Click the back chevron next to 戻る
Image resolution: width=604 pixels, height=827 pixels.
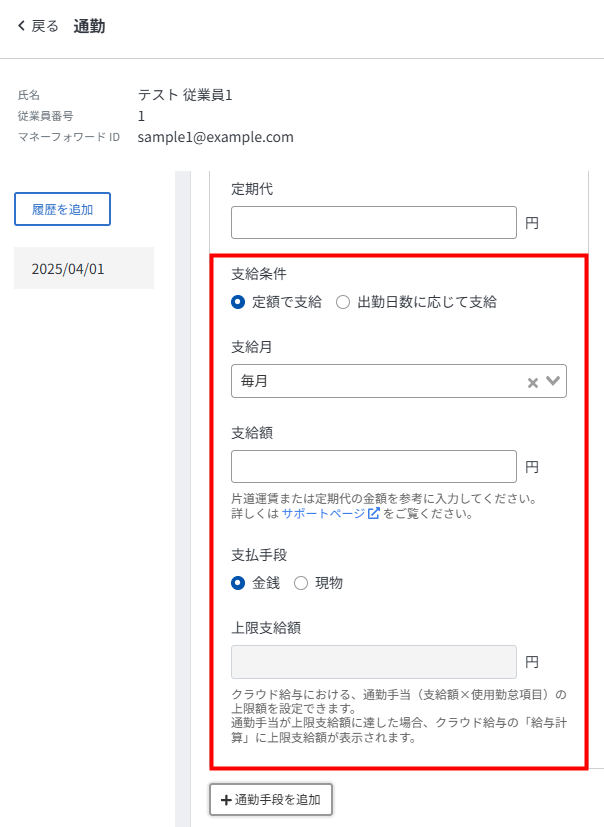click(x=21, y=26)
